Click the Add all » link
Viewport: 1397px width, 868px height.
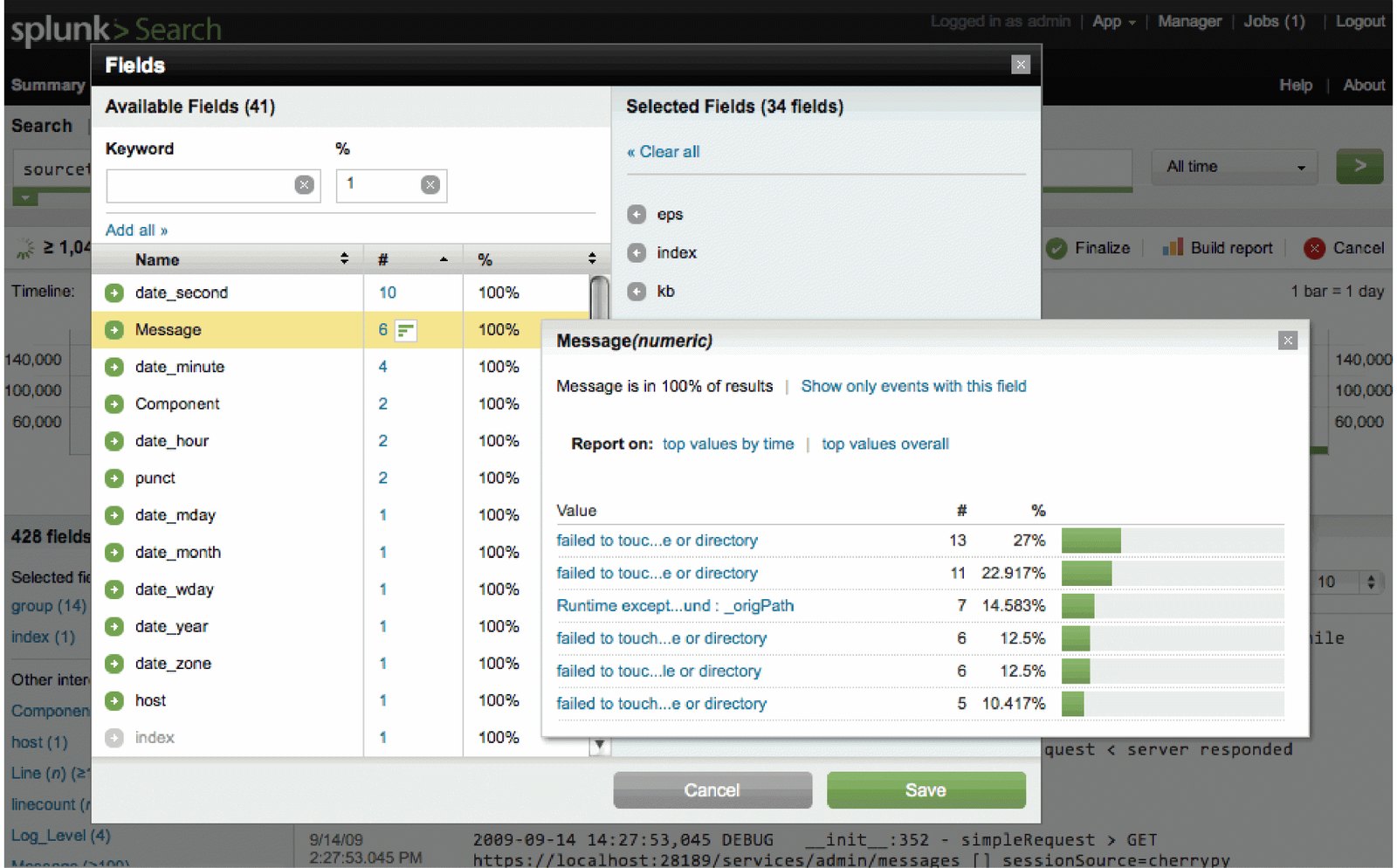136,230
